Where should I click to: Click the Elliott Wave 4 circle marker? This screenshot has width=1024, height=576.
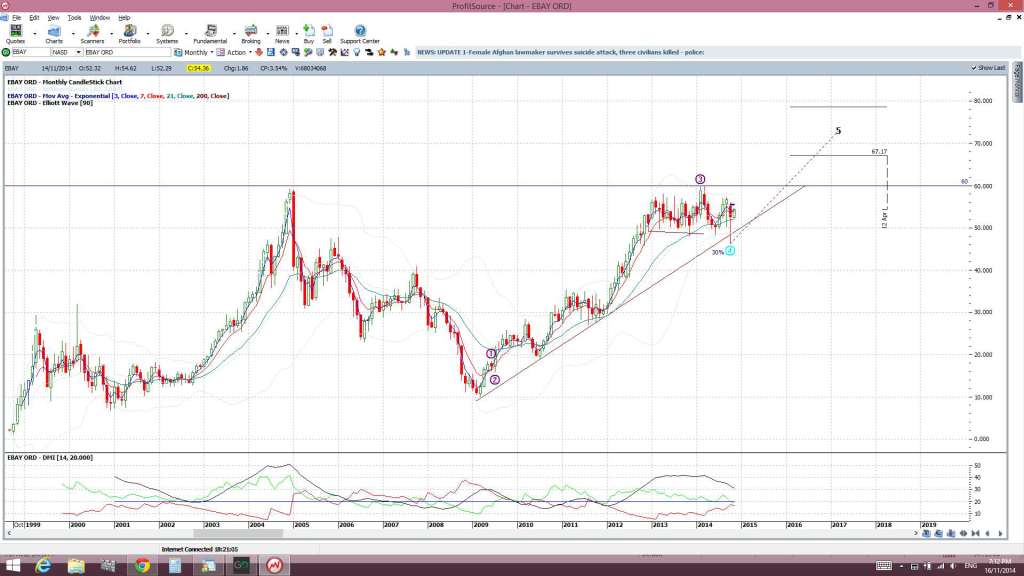pos(730,251)
